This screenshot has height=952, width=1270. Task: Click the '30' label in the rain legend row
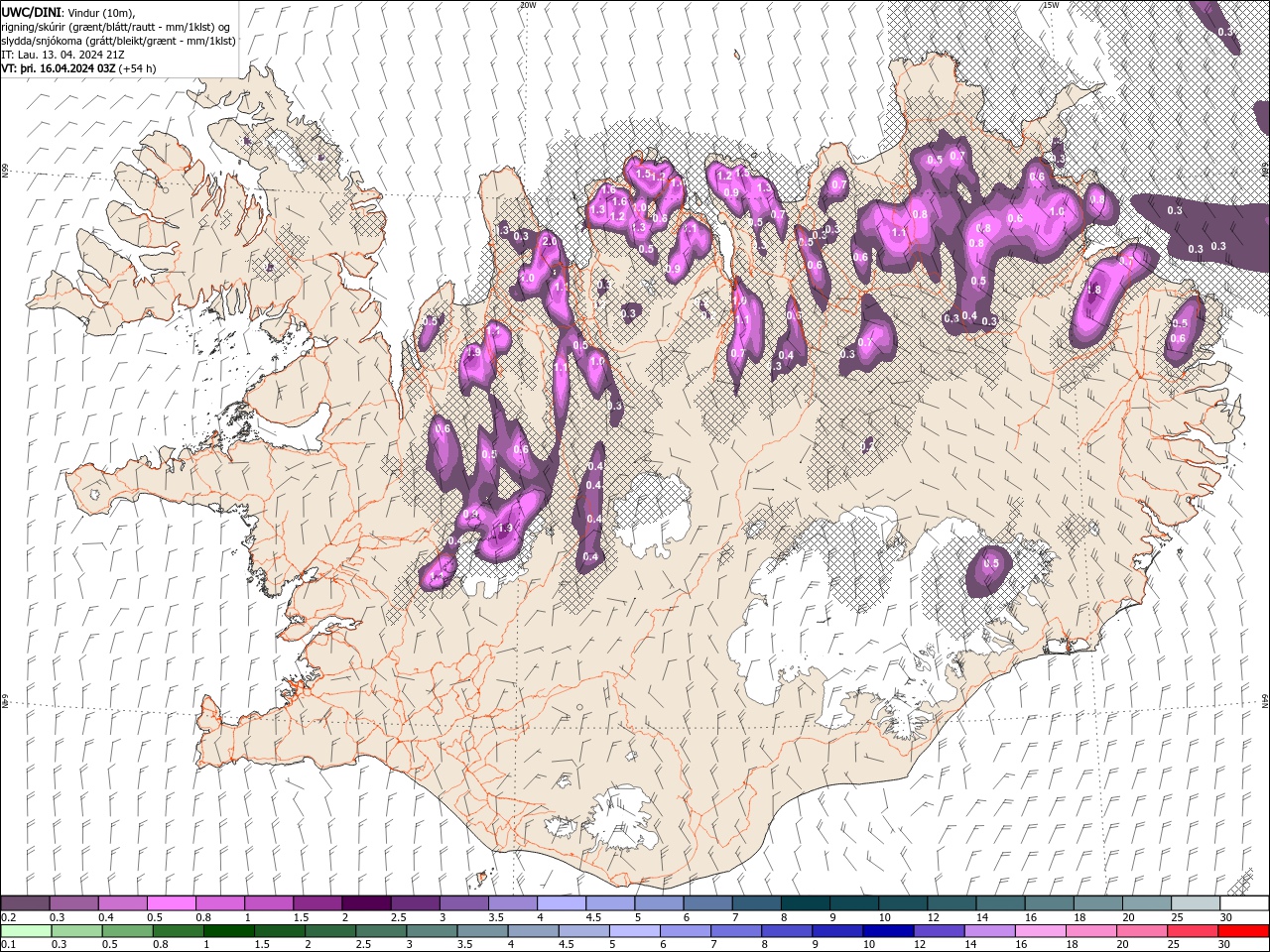[1226, 944]
